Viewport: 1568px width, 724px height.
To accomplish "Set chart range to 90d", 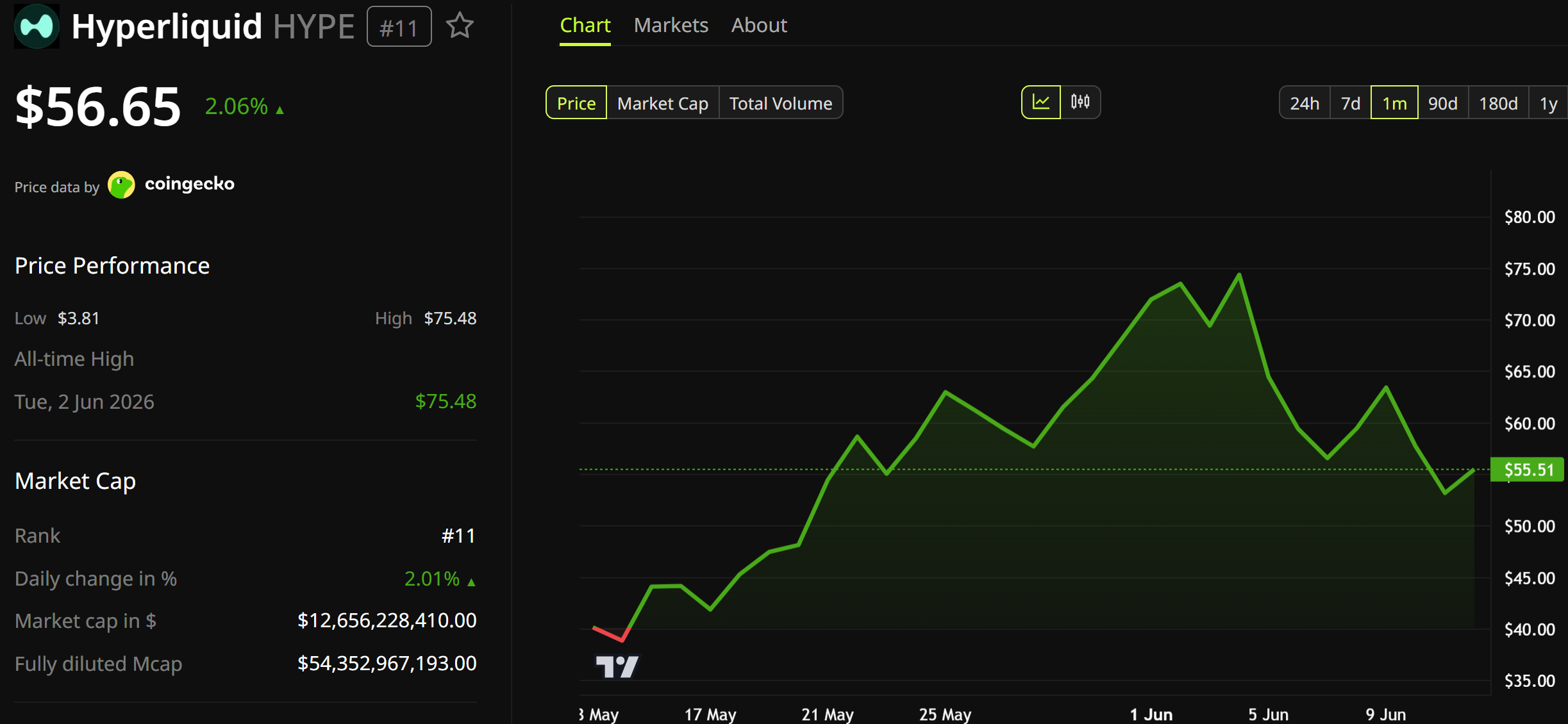I will pyautogui.click(x=1443, y=103).
